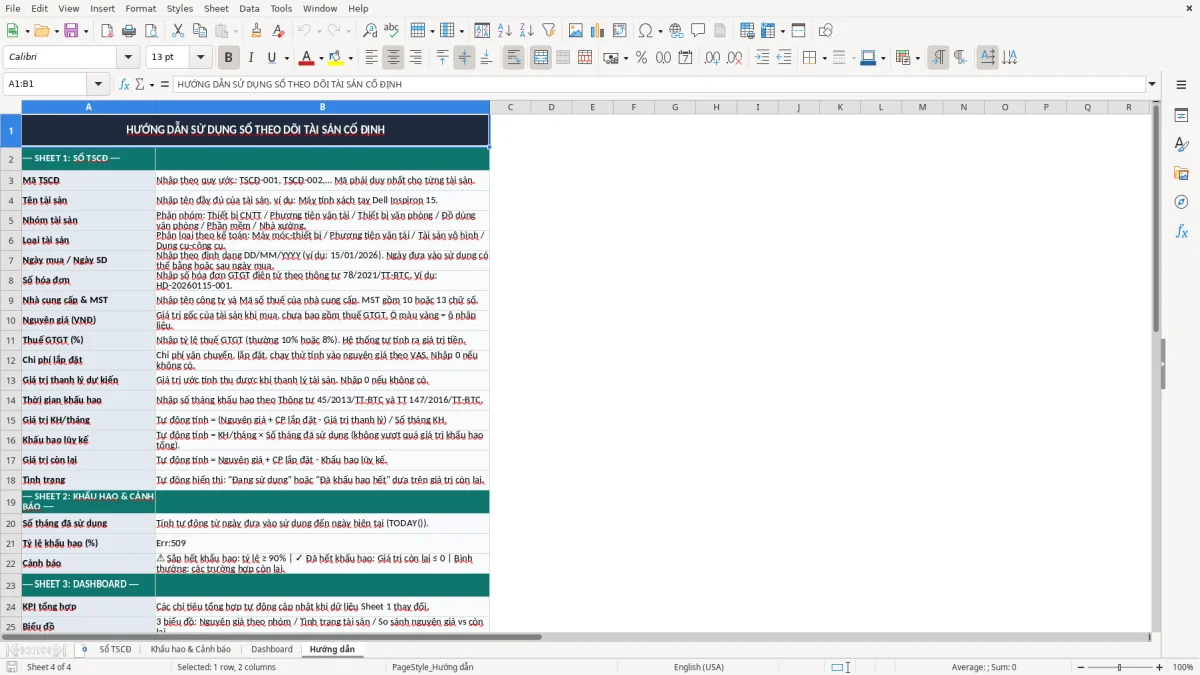Click Sort Ascending icon
The width and height of the screenshot is (1200, 675).
(x=504, y=31)
